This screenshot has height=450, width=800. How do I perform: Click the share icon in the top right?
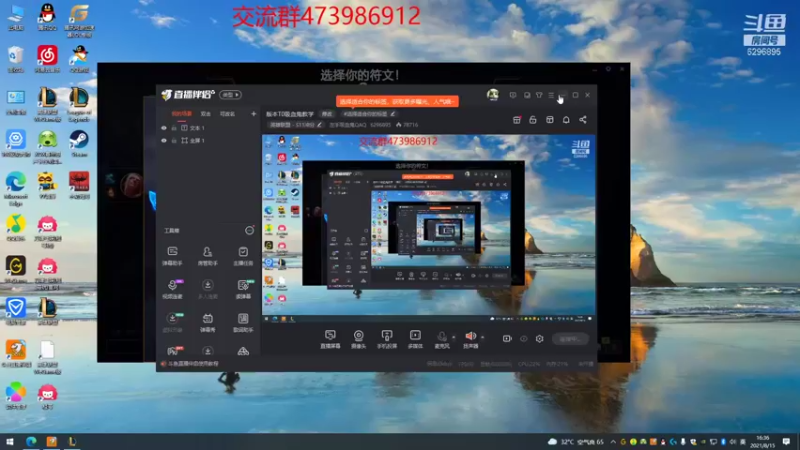coord(583,119)
